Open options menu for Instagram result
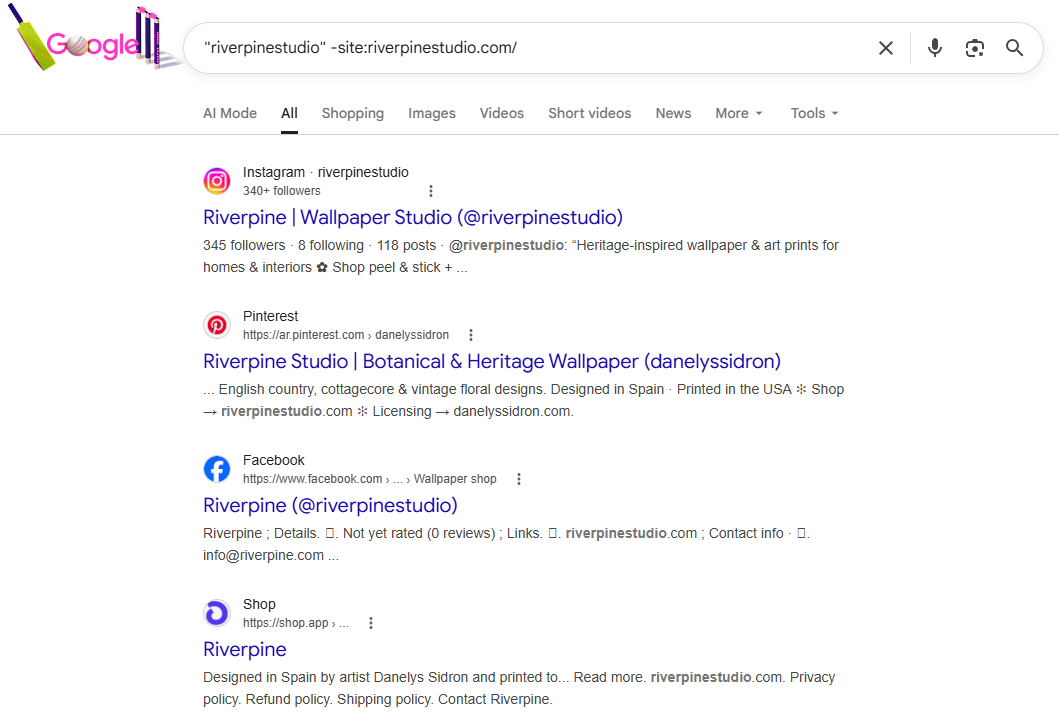Screen dimensions: 1059x726 tap(431, 191)
